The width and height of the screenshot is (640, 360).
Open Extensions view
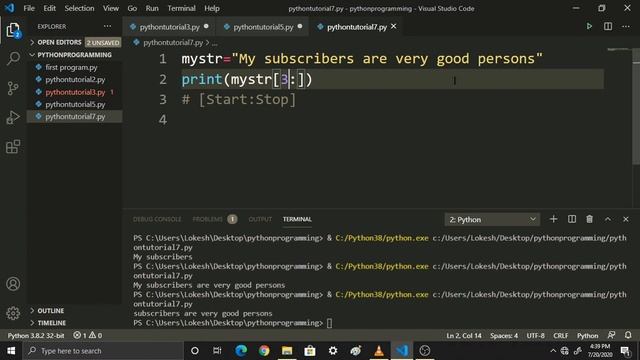click(13, 147)
